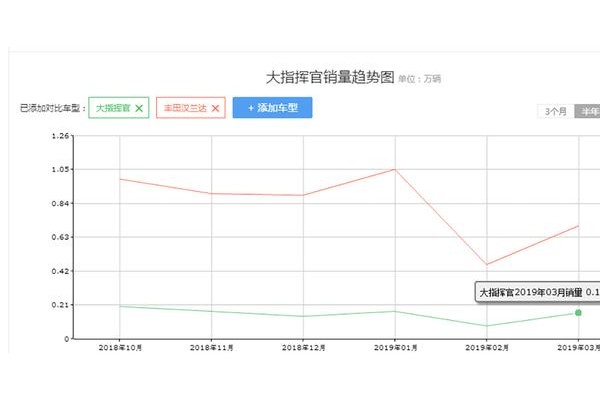Click the 大指挥官销量趋势图 chart title
Viewport: 600px width, 400px height.
tap(329, 77)
